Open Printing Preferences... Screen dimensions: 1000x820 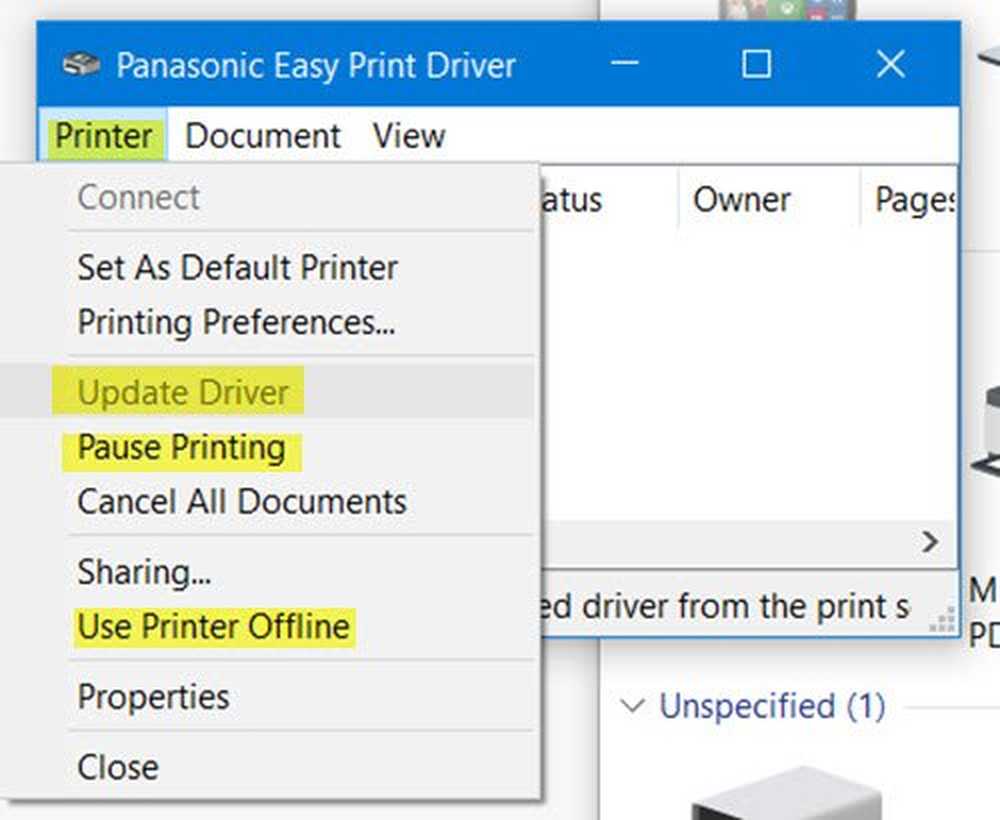(236, 322)
